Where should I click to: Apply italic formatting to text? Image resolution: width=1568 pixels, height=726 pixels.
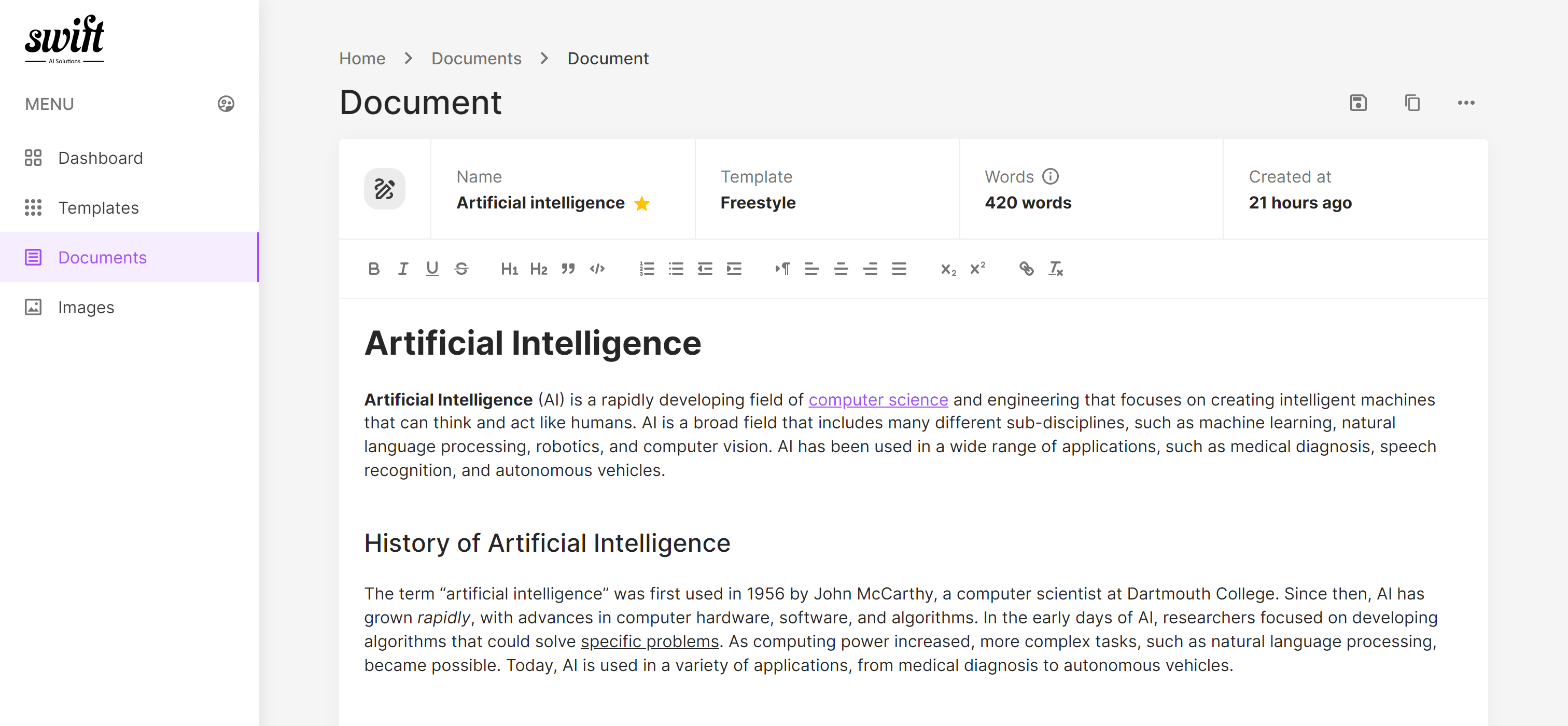click(403, 268)
